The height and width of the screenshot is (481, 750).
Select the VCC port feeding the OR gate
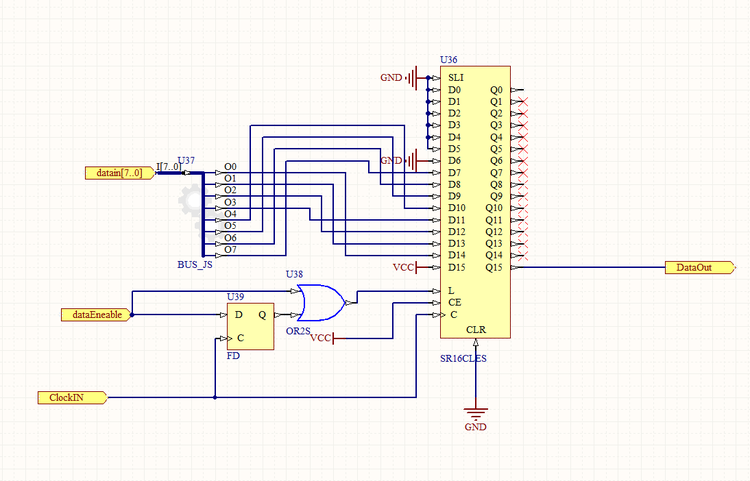[323, 338]
